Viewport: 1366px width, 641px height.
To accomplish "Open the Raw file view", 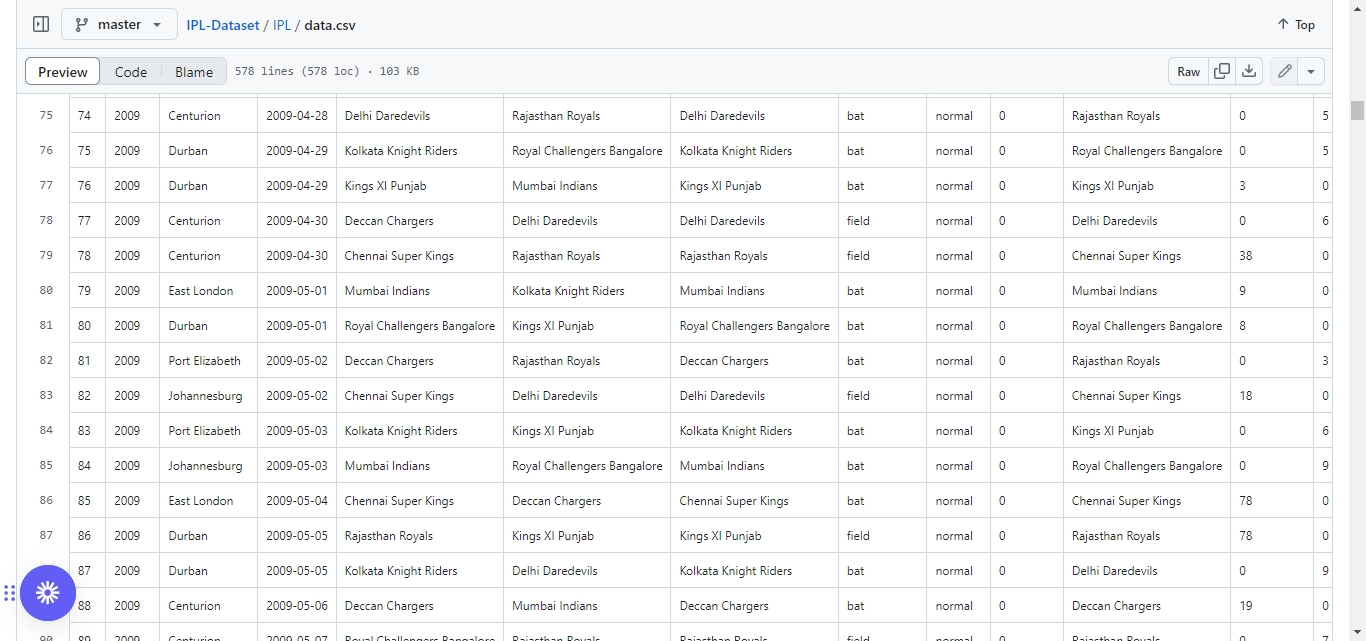I will pos(1188,71).
